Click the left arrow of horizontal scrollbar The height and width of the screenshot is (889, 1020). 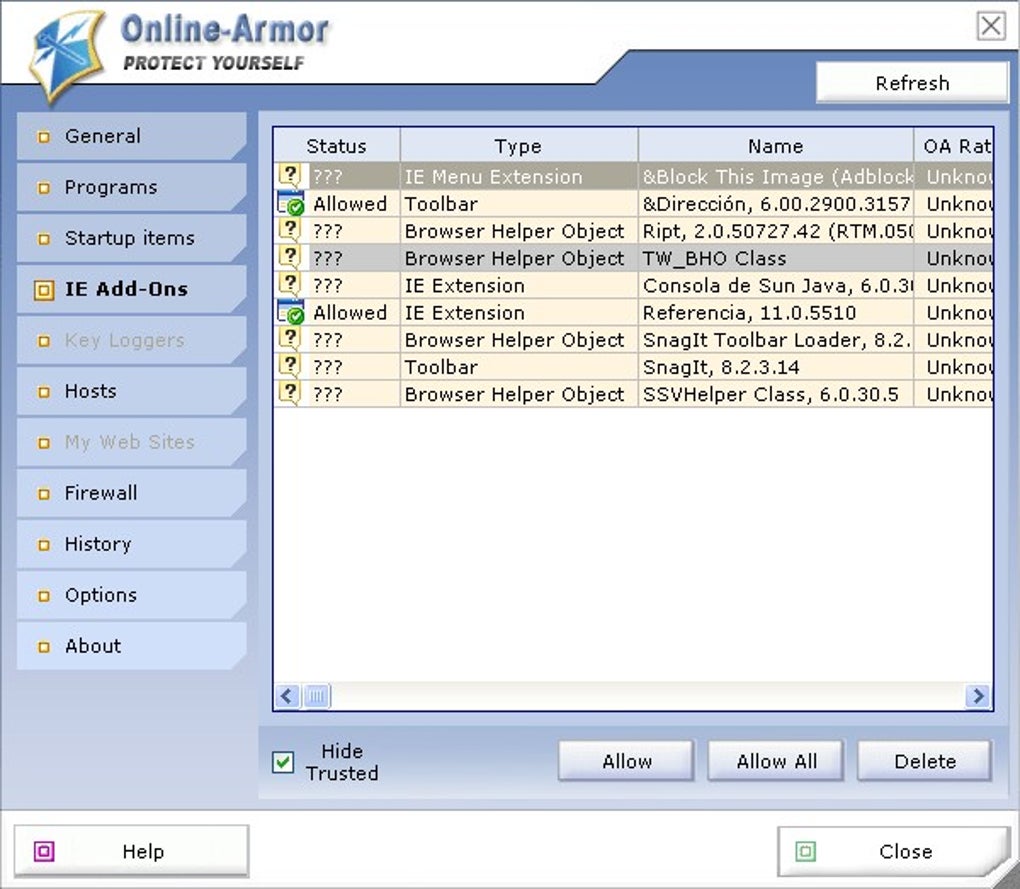[288, 696]
